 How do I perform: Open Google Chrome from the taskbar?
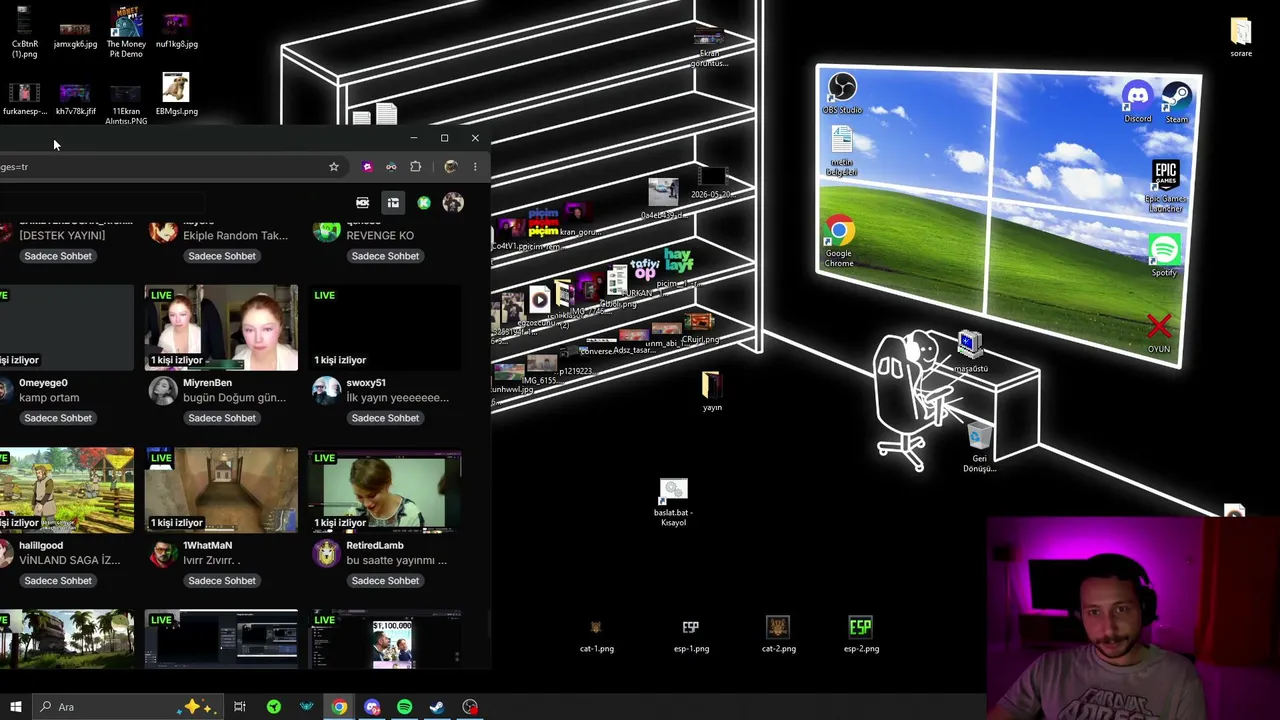[x=340, y=707]
